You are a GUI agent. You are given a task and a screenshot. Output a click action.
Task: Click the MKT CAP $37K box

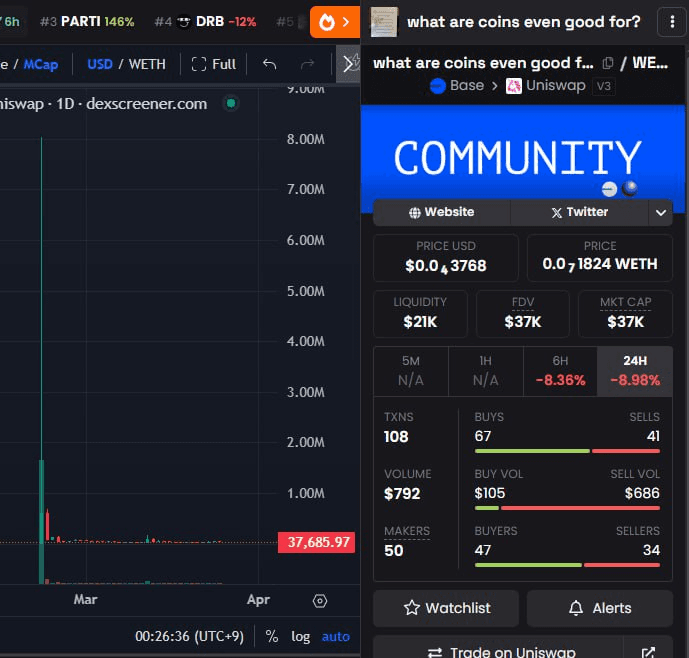[x=625, y=313]
